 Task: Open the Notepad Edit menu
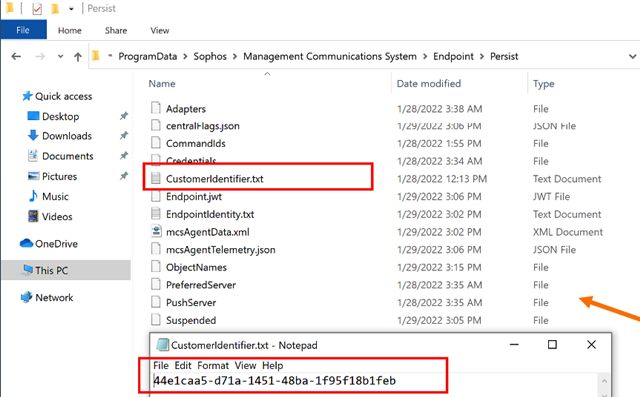(183, 366)
